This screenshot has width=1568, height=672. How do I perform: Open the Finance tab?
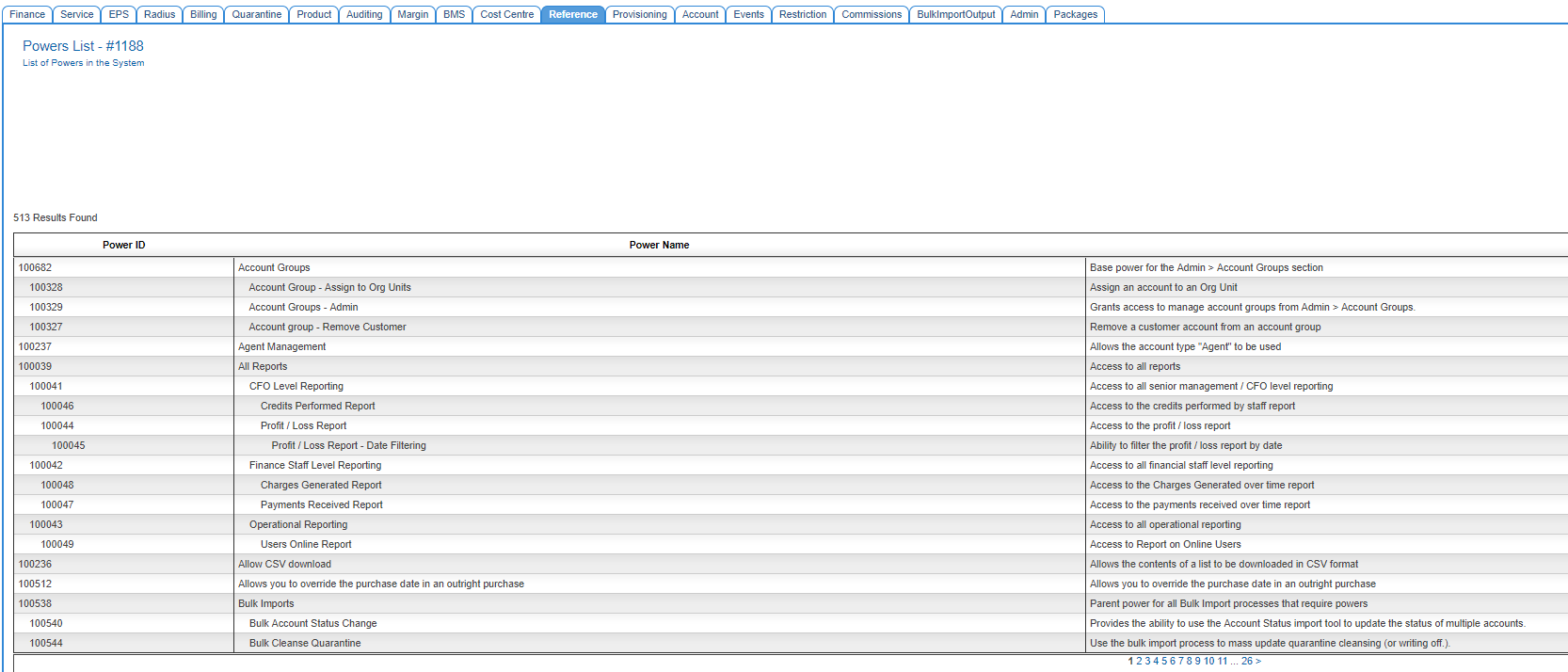click(x=27, y=14)
